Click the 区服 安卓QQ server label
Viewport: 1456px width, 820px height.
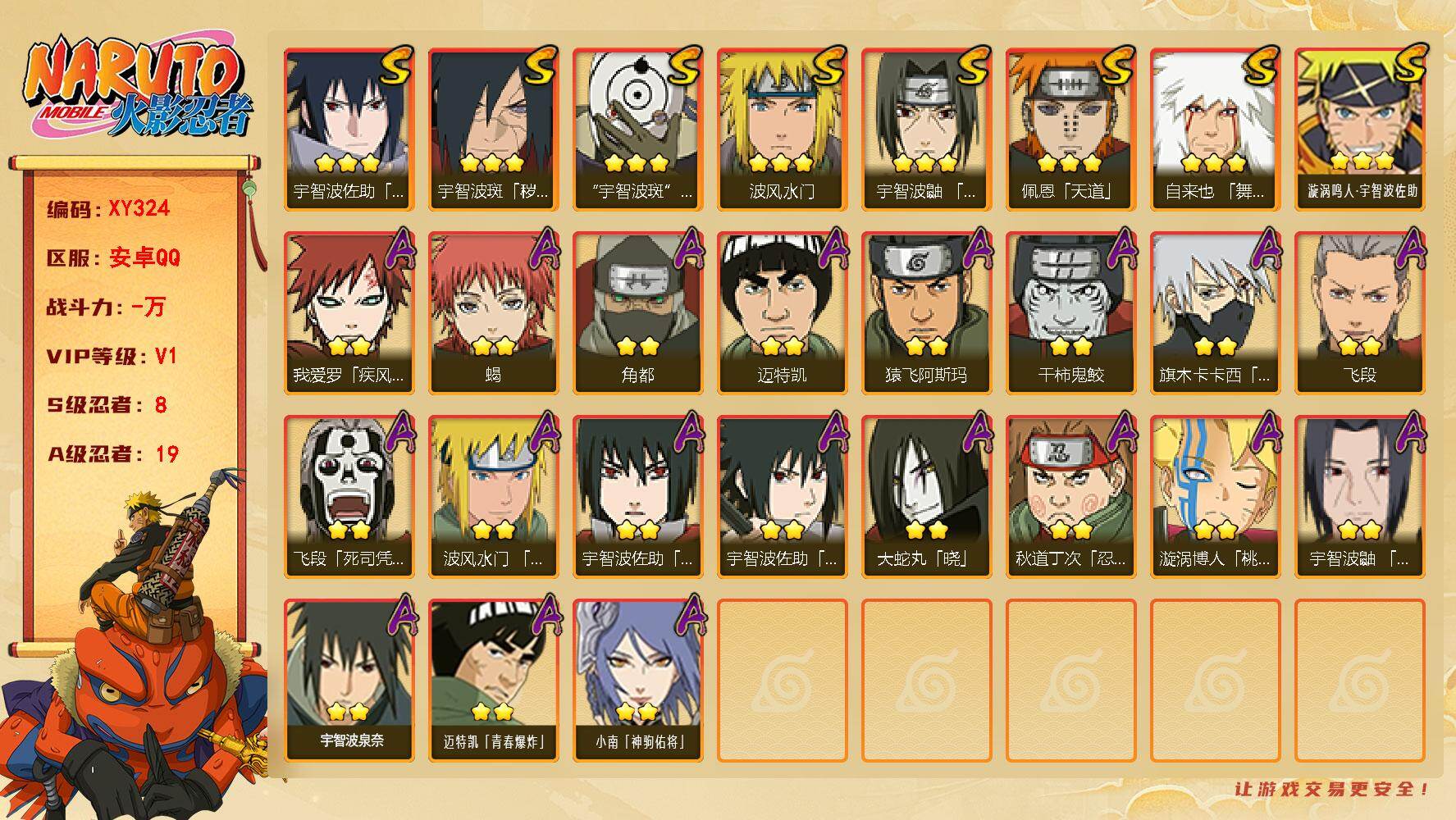[113, 257]
